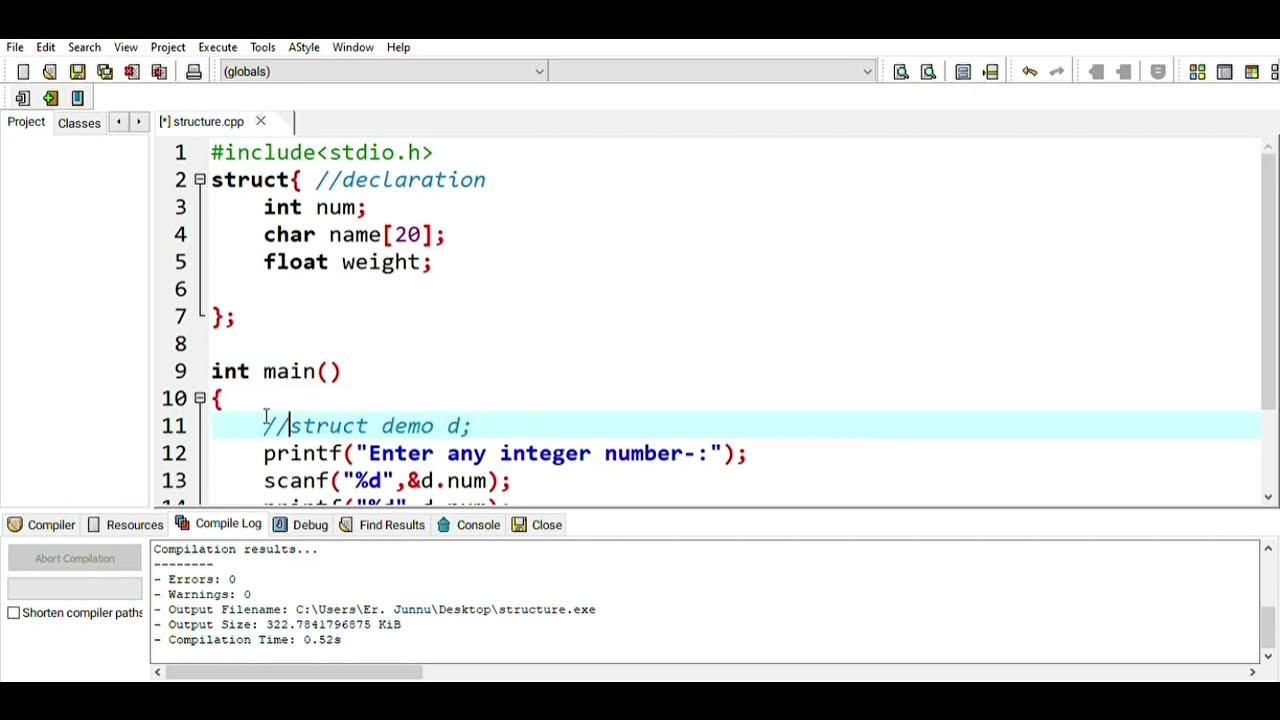Click left arrow of the Project/Classes tabs
Screen dimensions: 1280x720
click(118, 122)
